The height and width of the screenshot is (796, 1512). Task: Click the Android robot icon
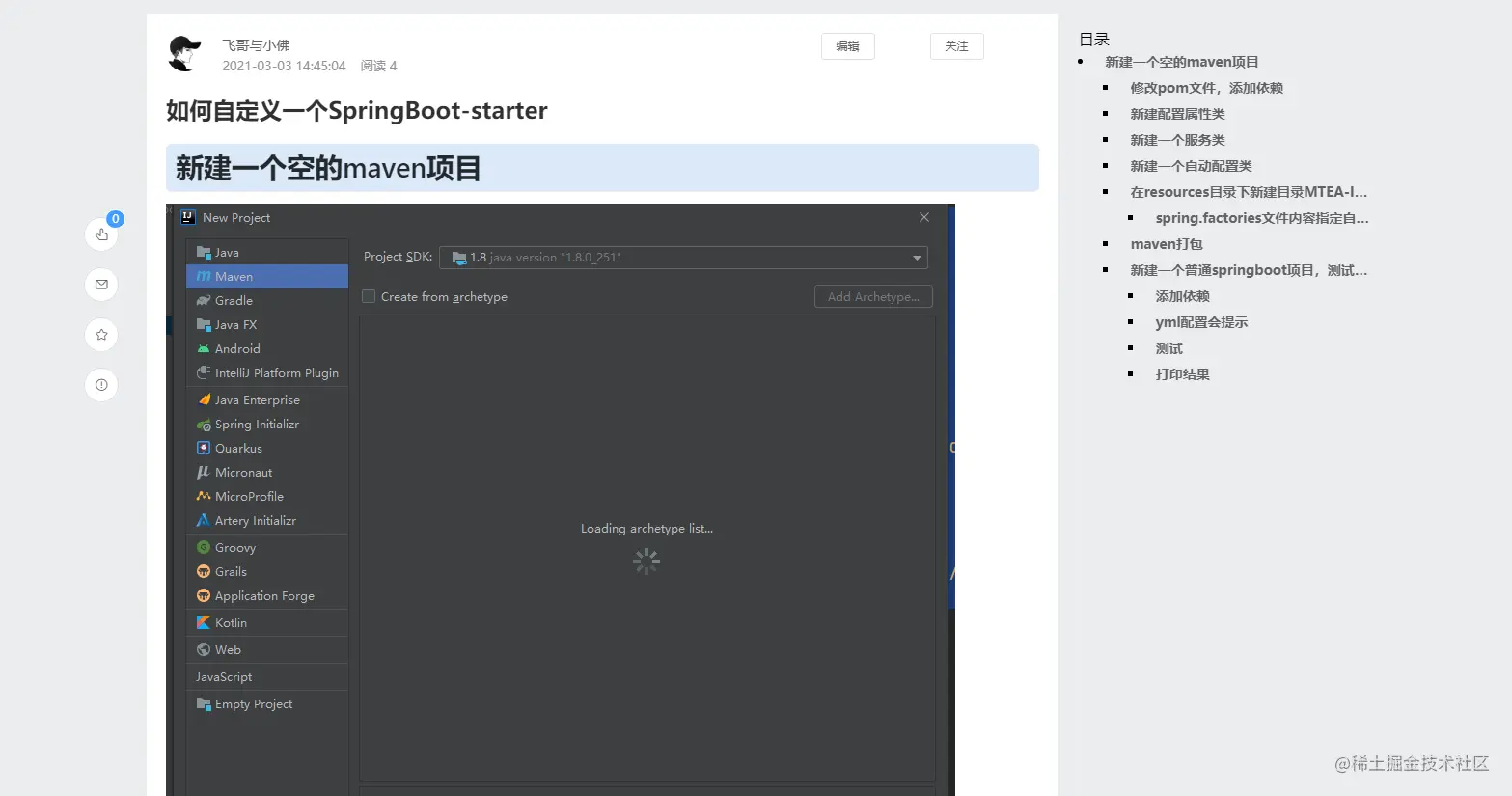(x=204, y=348)
